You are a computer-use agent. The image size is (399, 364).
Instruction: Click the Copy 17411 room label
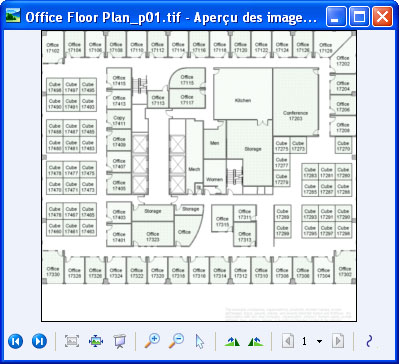[119, 120]
